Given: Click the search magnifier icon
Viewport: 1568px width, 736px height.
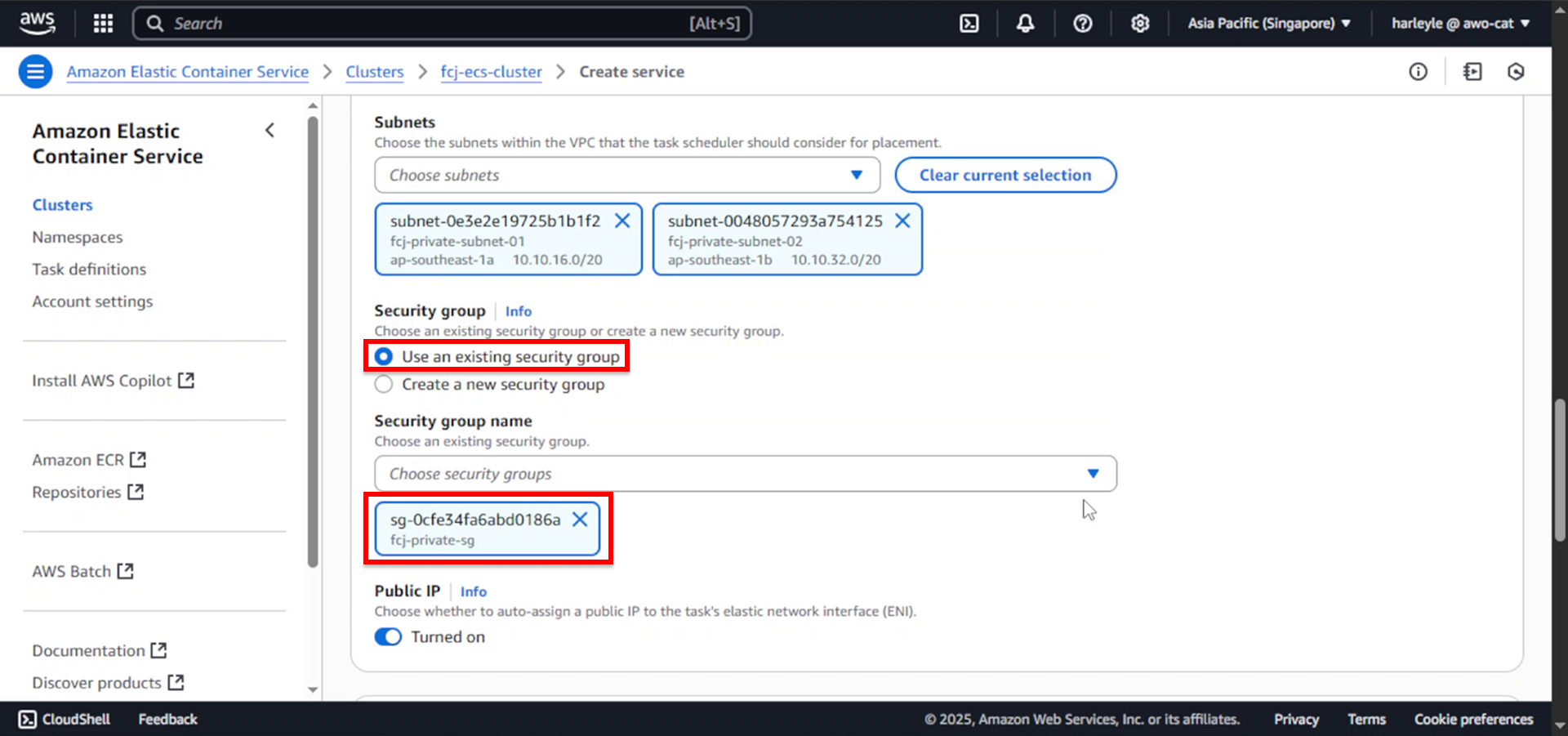Looking at the screenshot, I should 154,24.
